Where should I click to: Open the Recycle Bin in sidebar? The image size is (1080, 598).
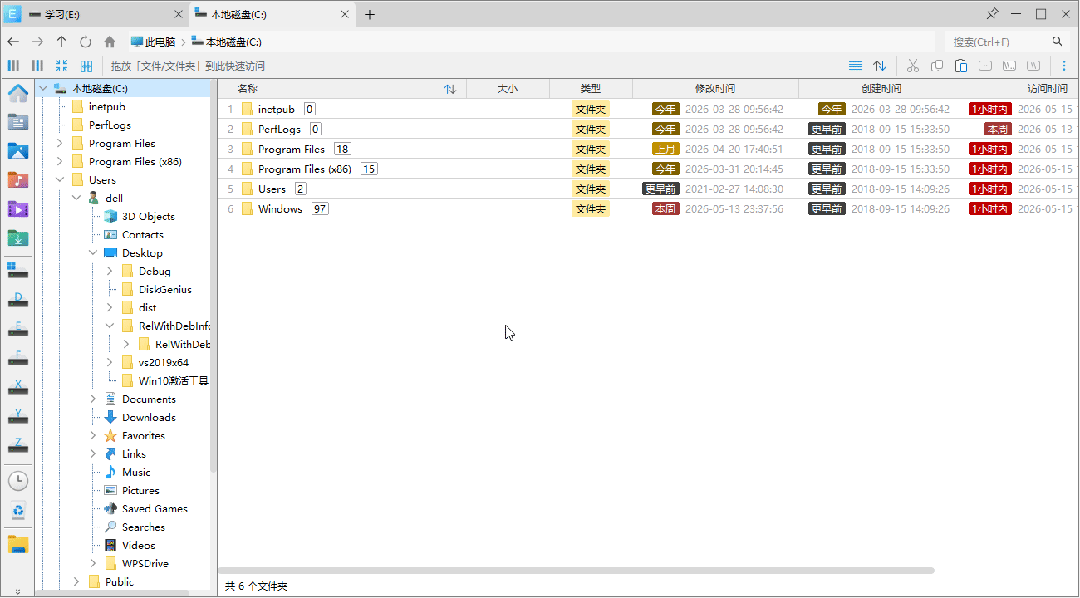click(x=18, y=511)
